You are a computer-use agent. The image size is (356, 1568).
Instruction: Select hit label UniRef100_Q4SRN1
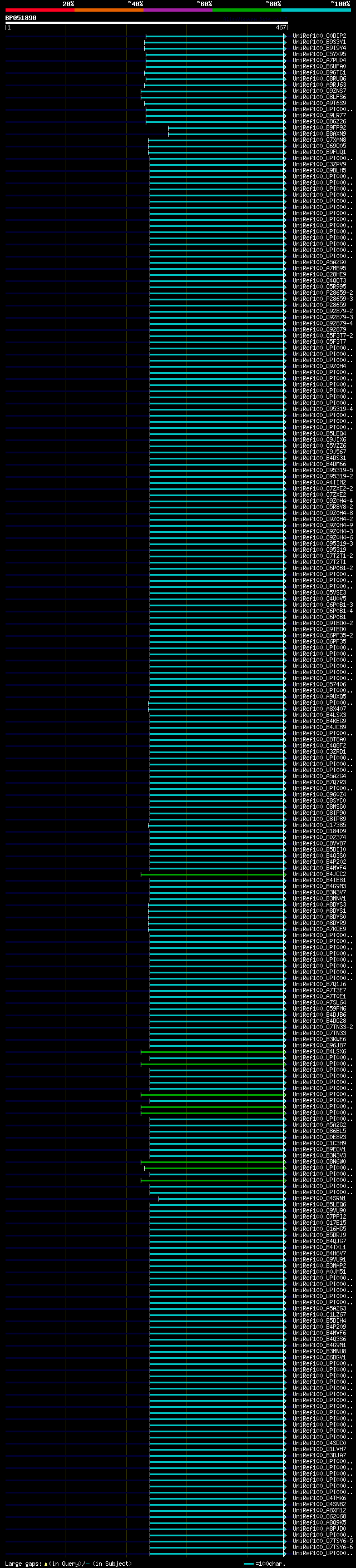point(319,1198)
